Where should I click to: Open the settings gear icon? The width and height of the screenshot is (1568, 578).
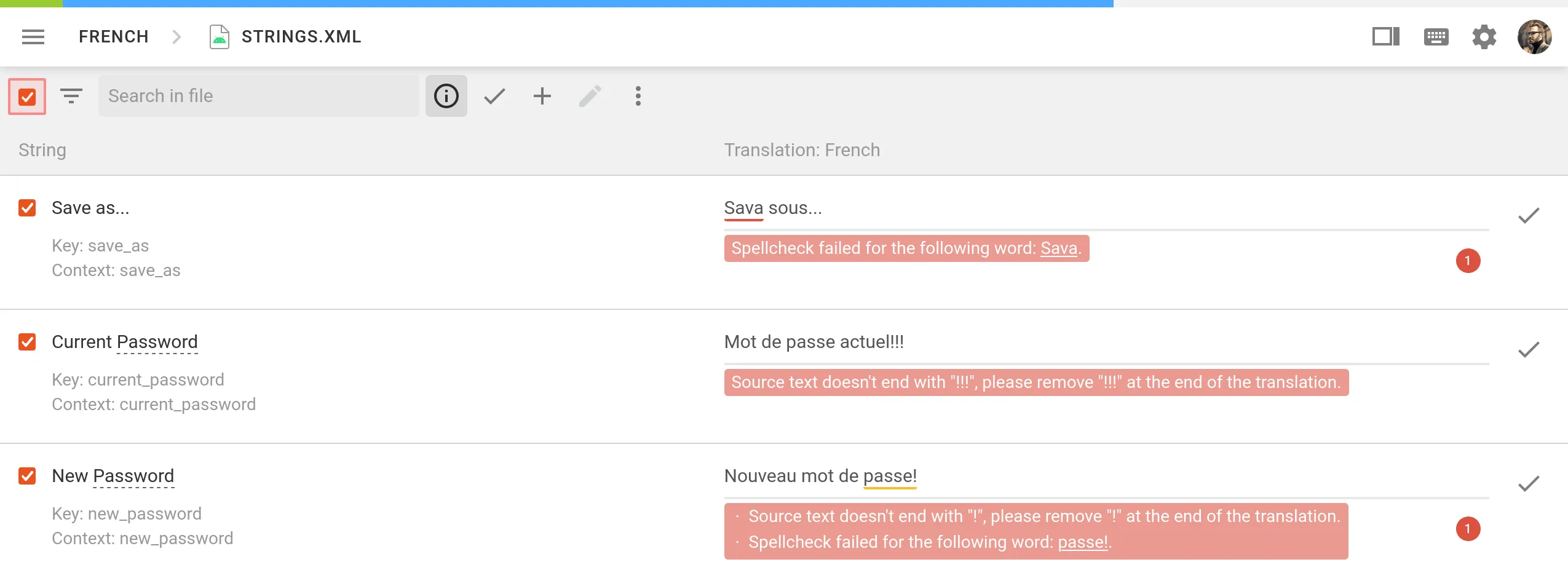tap(1484, 36)
